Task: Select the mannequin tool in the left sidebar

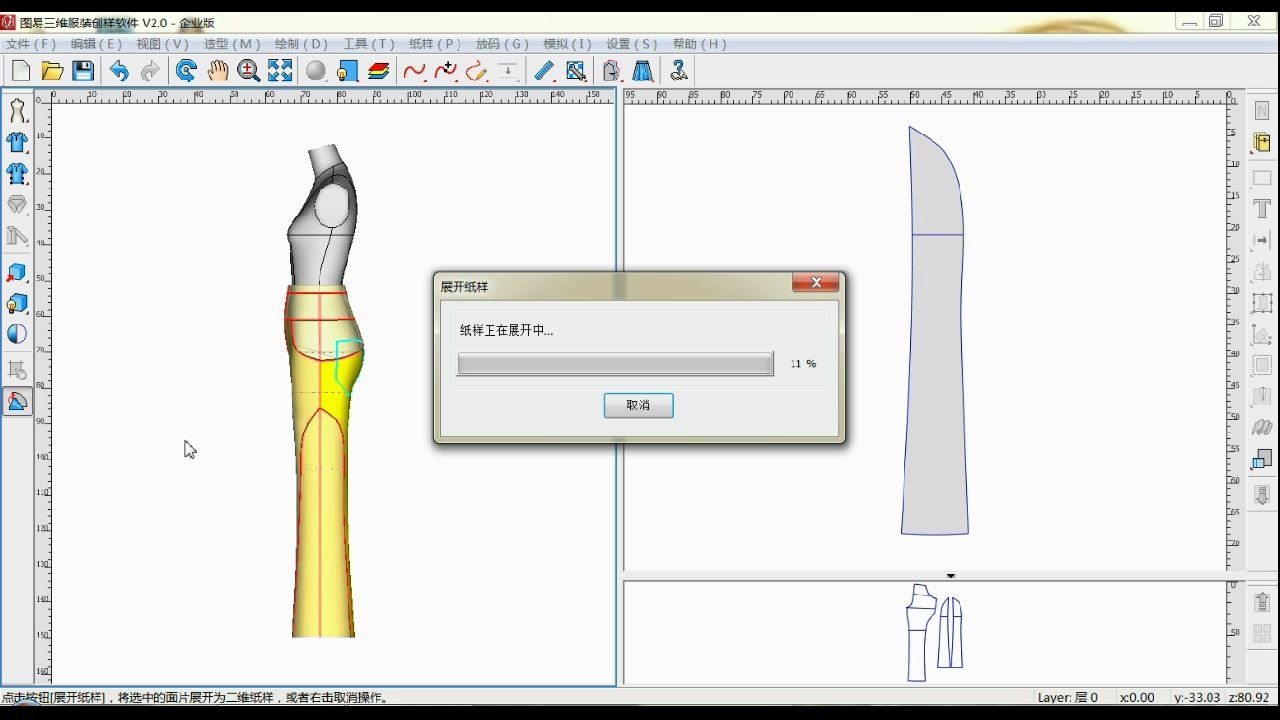Action: [x=16, y=111]
